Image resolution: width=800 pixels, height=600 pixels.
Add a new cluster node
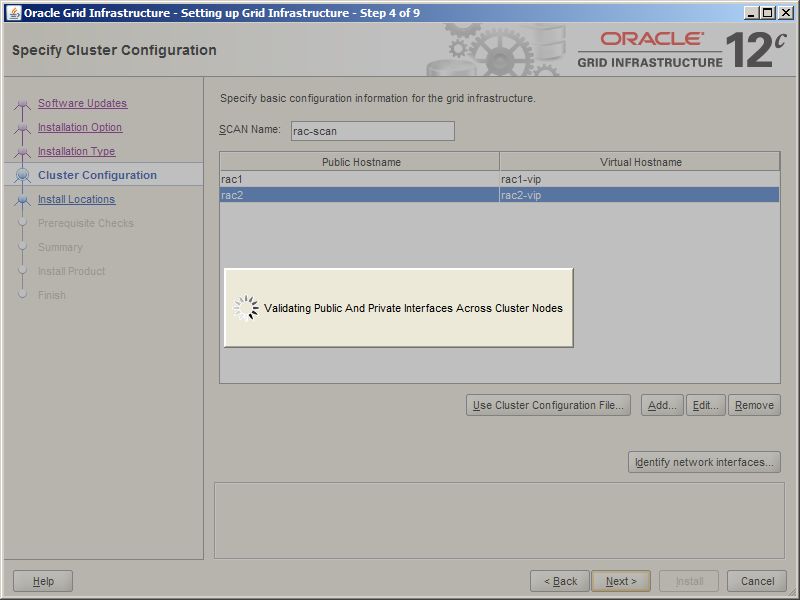(x=662, y=405)
